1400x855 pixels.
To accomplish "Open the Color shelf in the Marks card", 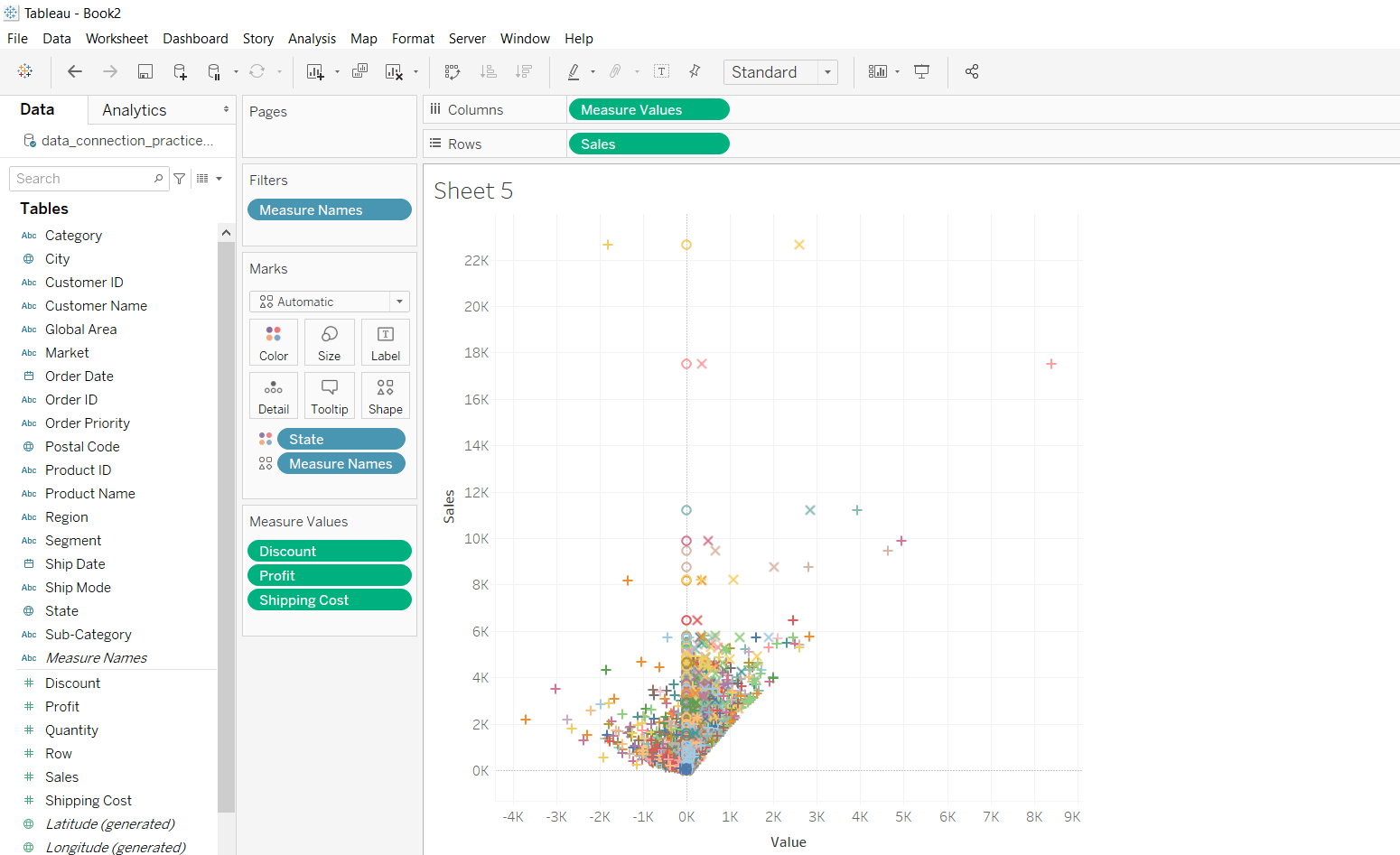I will coord(273,341).
